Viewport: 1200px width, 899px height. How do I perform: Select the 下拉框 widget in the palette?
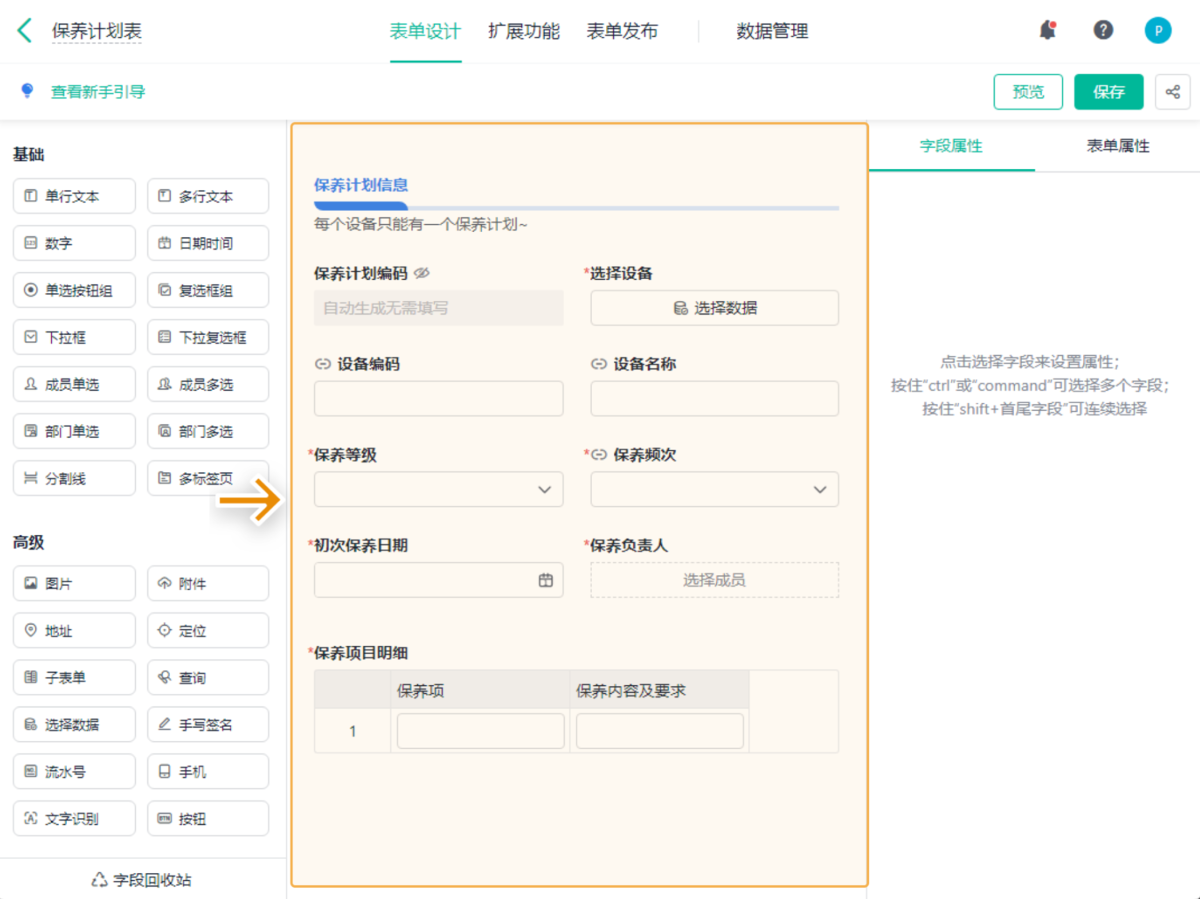(74, 338)
